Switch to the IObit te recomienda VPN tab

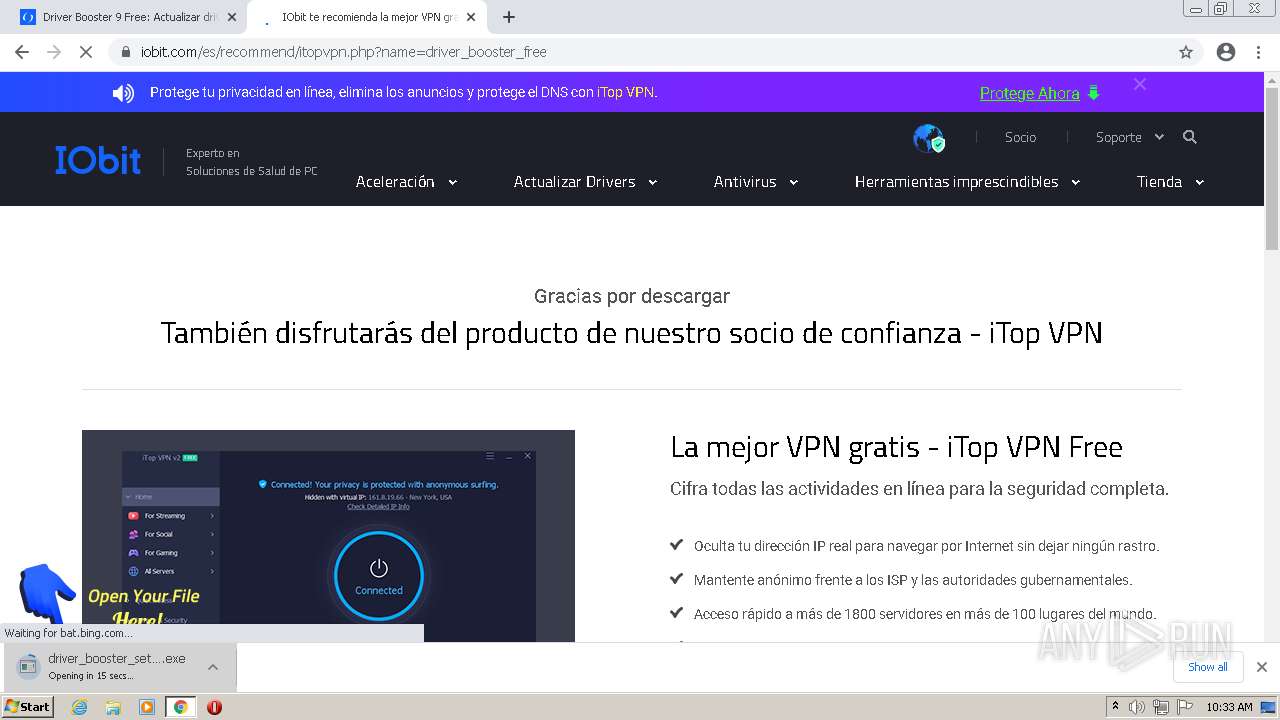(365, 17)
